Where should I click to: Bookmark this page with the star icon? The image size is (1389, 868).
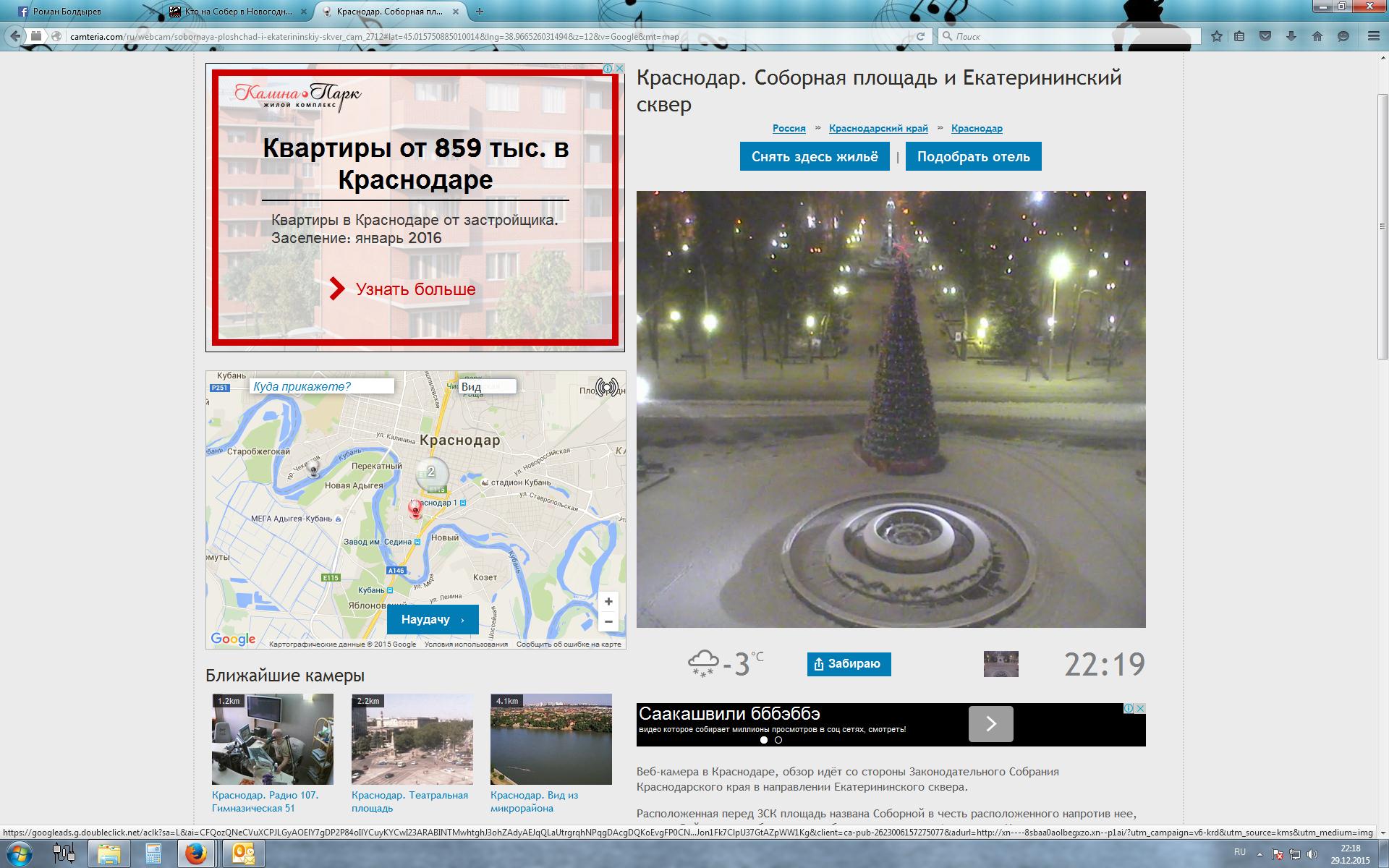pyautogui.click(x=1217, y=36)
